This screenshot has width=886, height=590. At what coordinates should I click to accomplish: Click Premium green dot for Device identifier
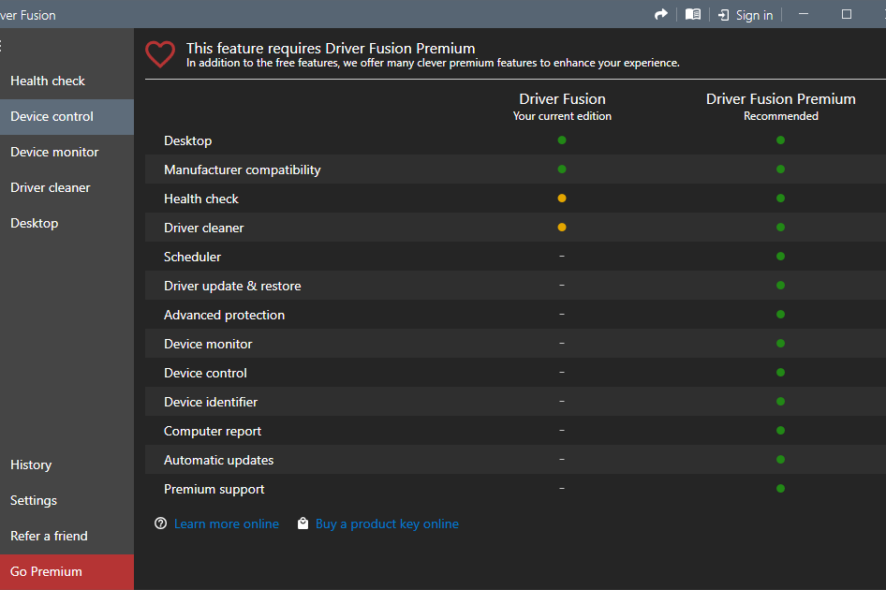tap(780, 401)
